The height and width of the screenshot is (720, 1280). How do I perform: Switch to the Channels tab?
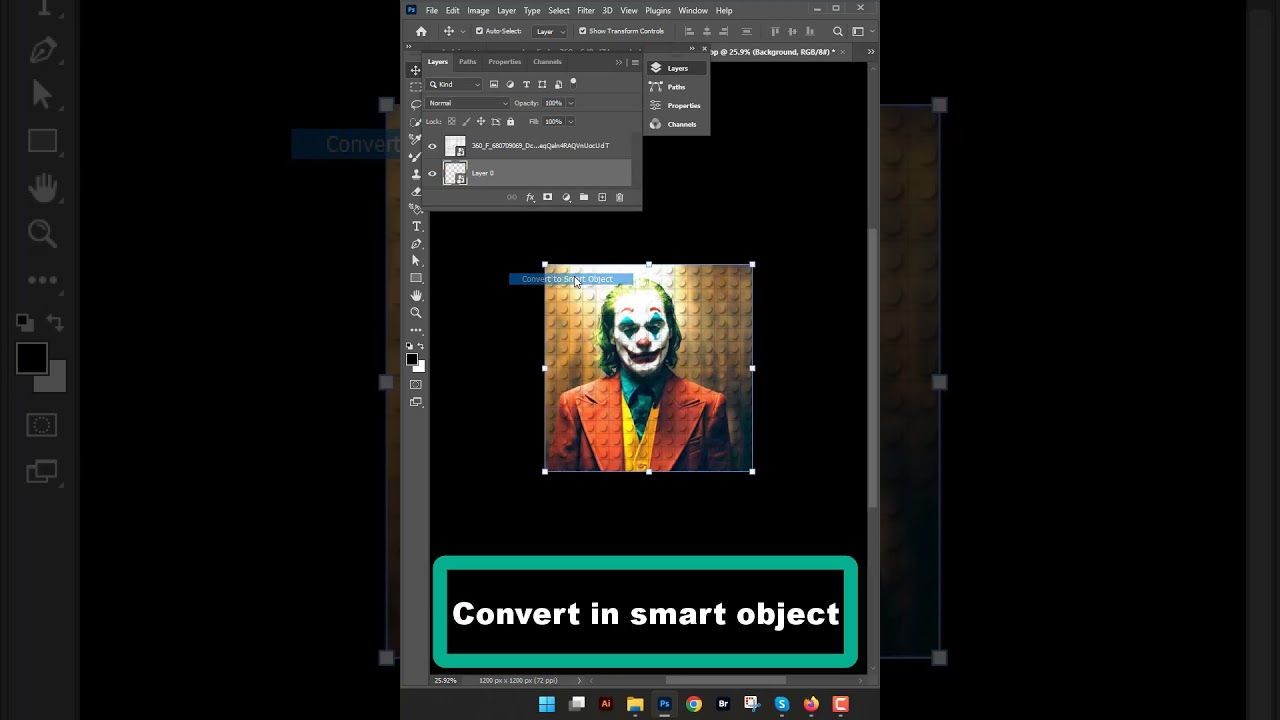547,62
